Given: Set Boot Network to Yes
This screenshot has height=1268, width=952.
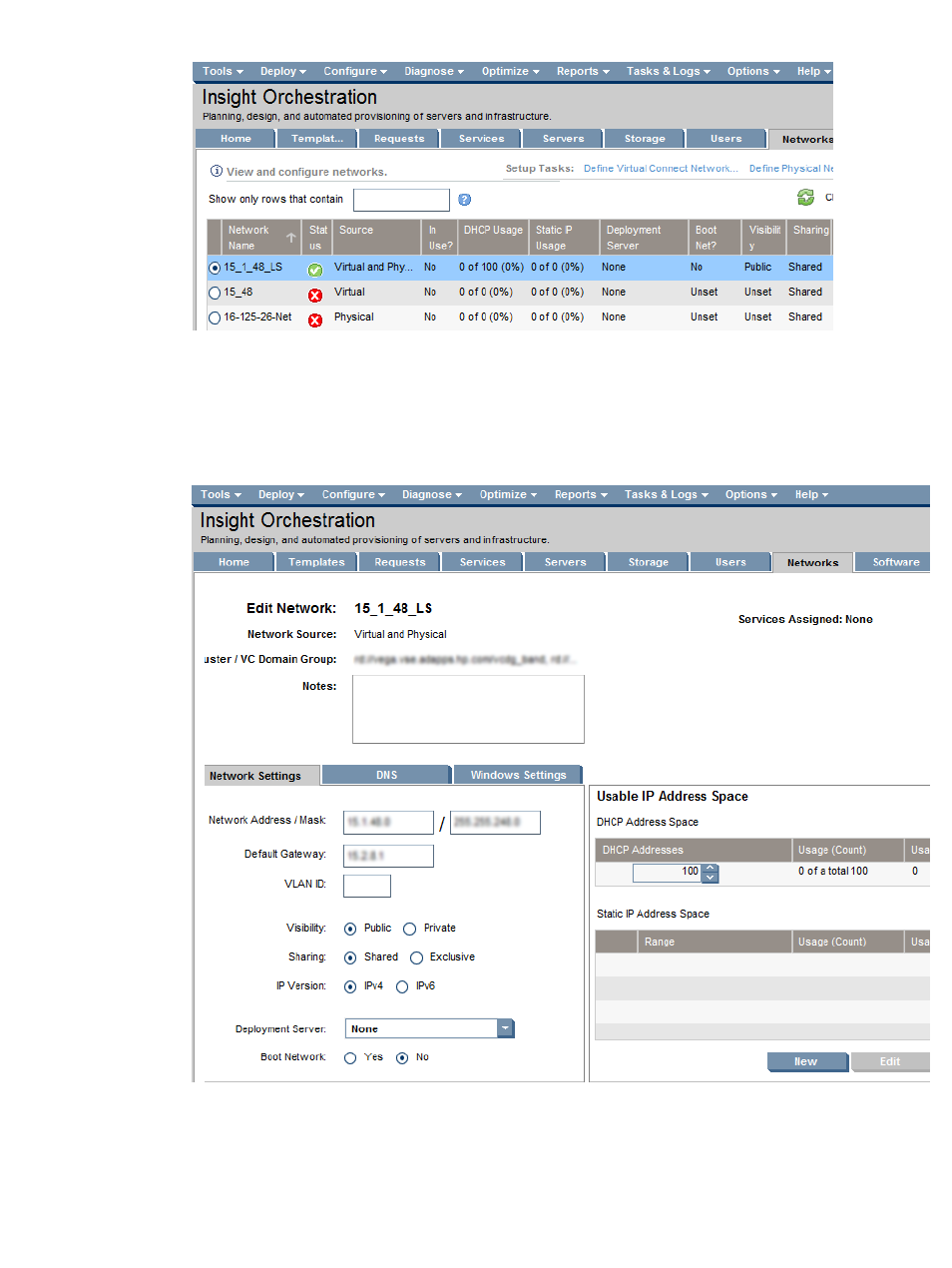Looking at the screenshot, I should coord(350,1057).
